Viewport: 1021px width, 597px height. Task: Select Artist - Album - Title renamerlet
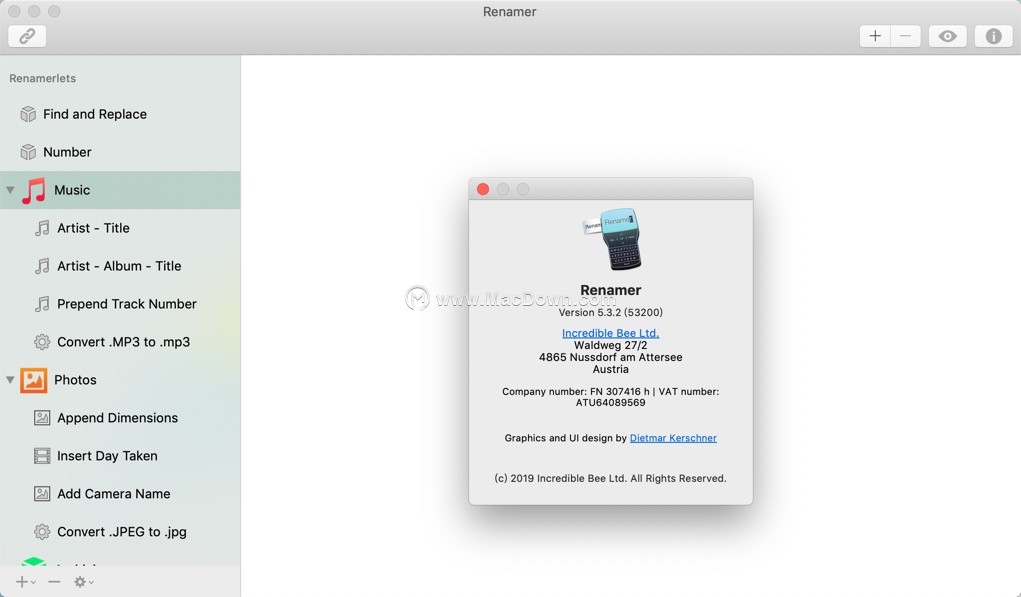click(x=120, y=266)
